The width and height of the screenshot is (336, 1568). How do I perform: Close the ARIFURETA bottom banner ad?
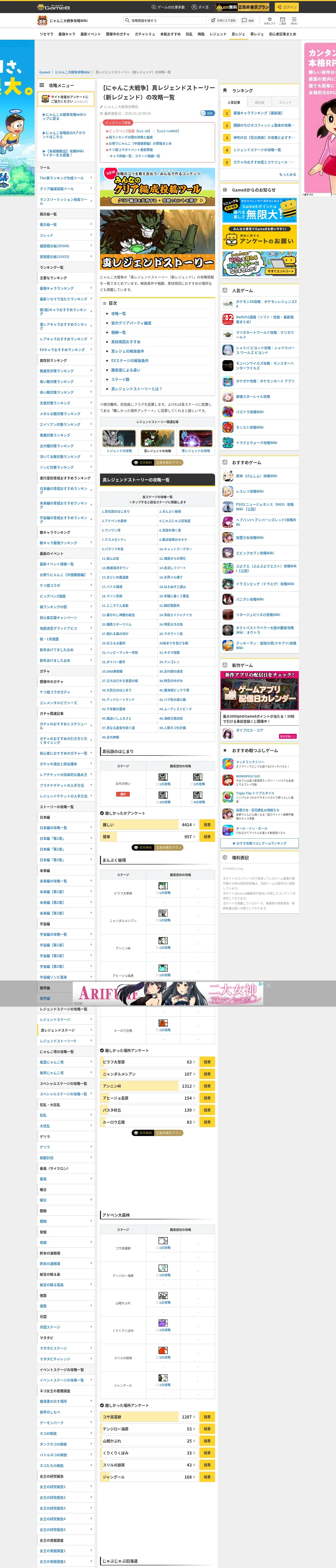point(268,985)
